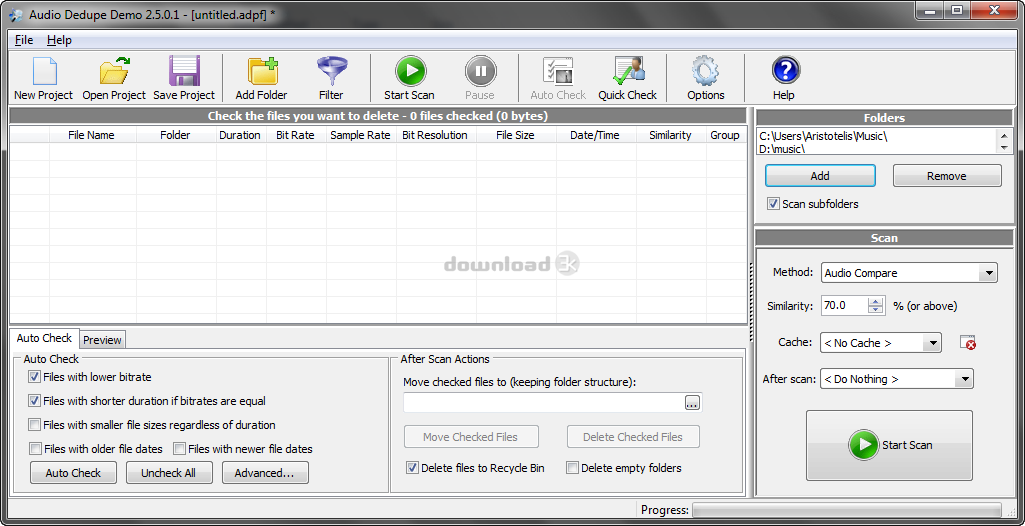Screen dimensions: 1025x526
Task: Sort by the File Name column header
Action: point(92,135)
